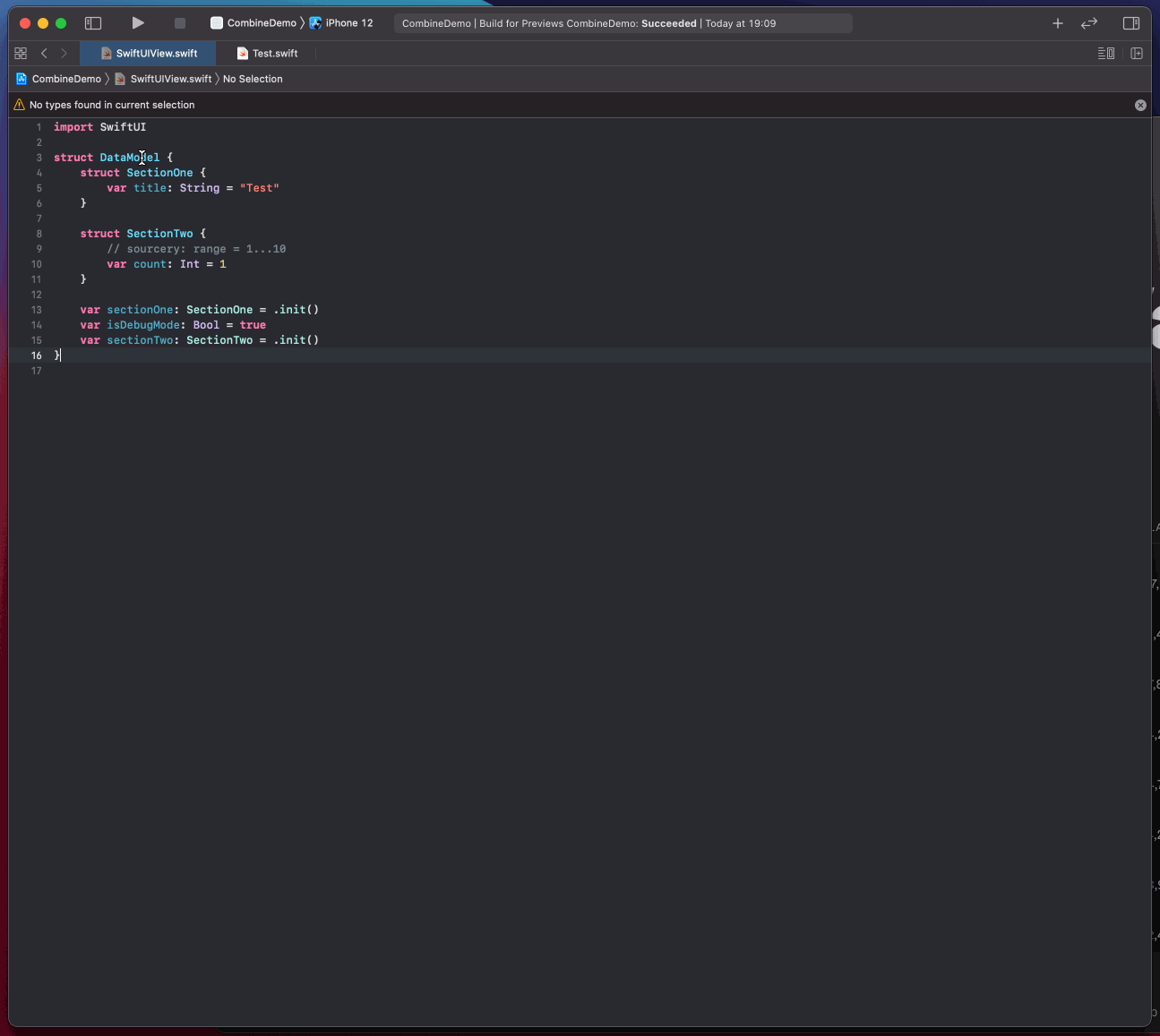
Task: Click the code review arrows icon
Action: coord(1089,23)
